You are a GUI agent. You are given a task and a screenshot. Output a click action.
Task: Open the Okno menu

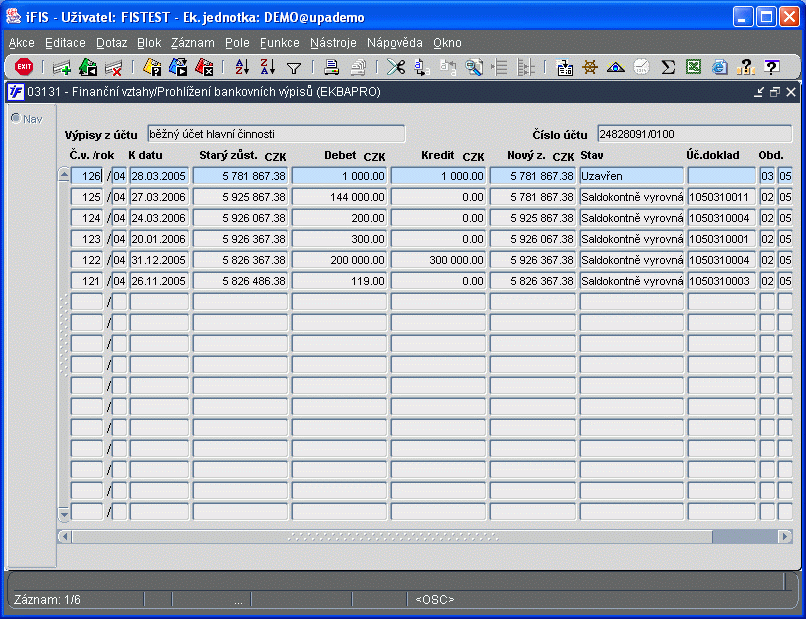[x=447, y=43]
